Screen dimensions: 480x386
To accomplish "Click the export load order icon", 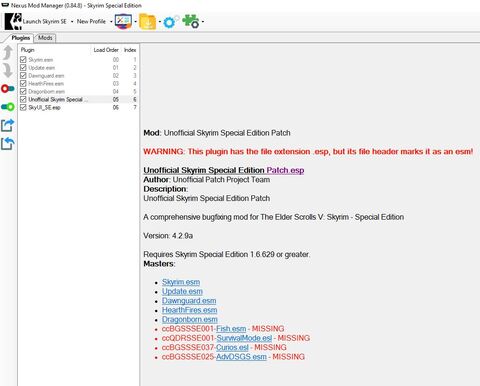I will pyautogui.click(x=8, y=125).
